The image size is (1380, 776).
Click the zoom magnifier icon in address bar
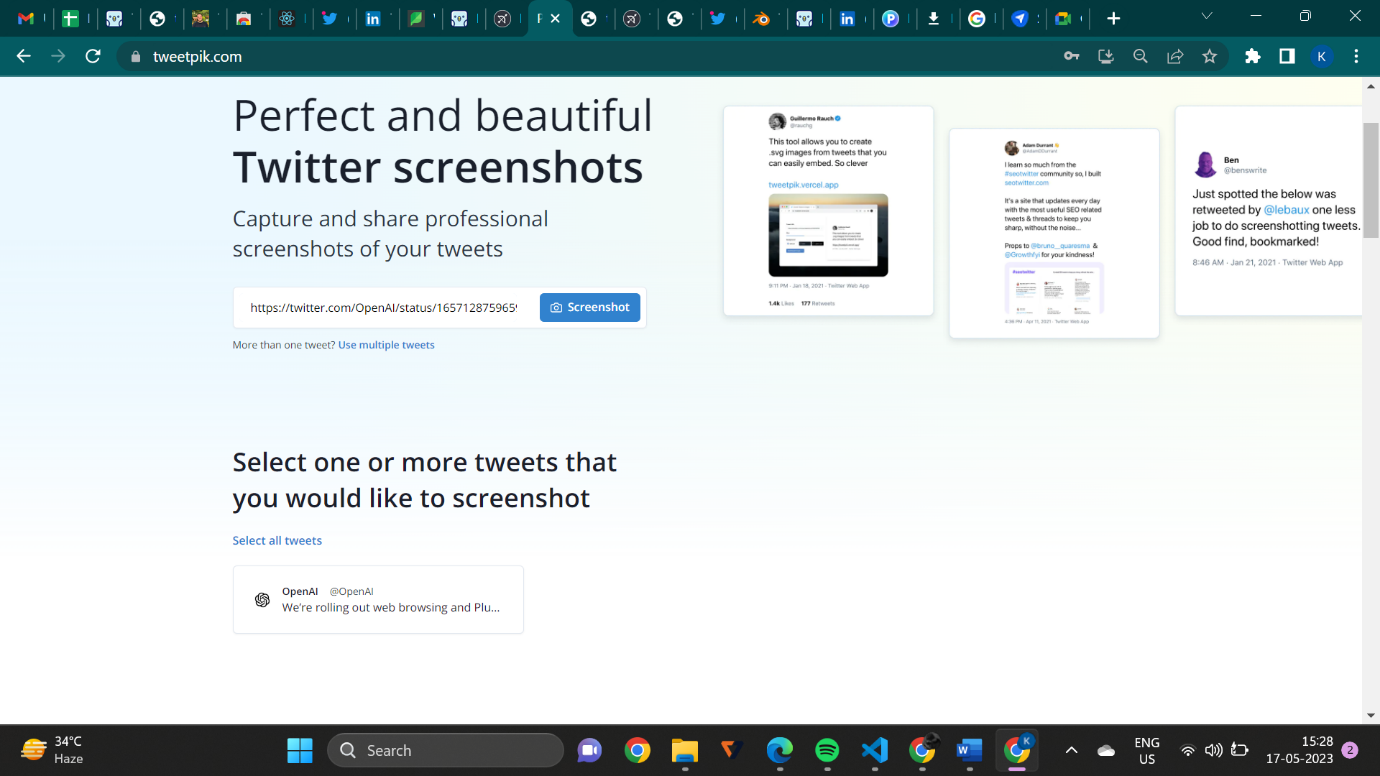(x=1140, y=57)
